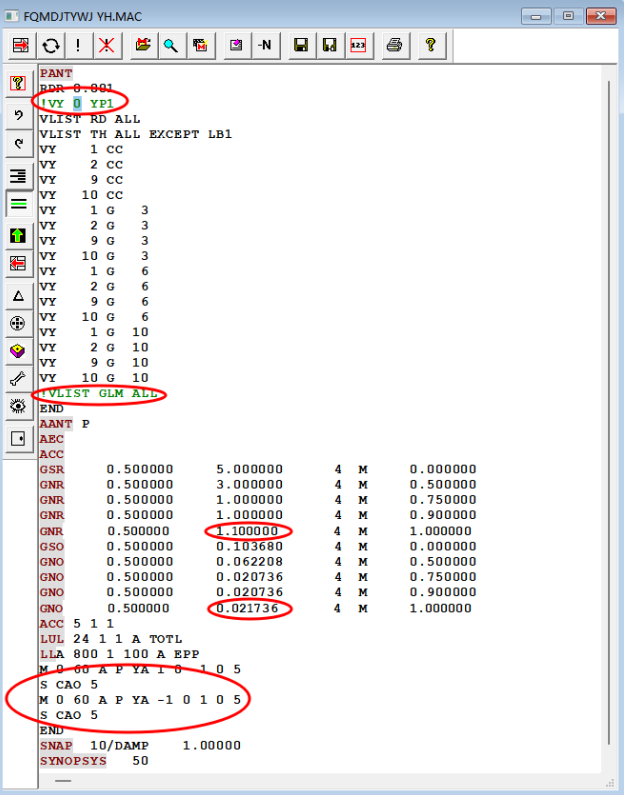This screenshot has width=624, height=795.
Task: Click the GSR keyword
Action: pyautogui.click(x=52, y=469)
